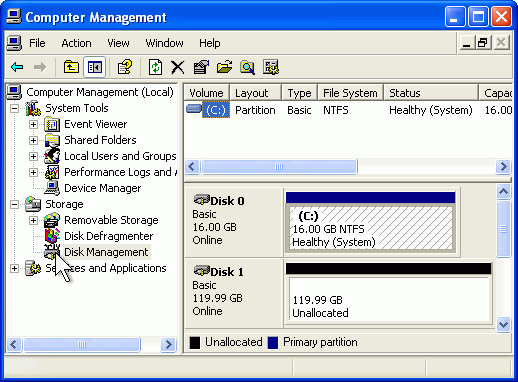Collapse the Storage node

click(14, 204)
